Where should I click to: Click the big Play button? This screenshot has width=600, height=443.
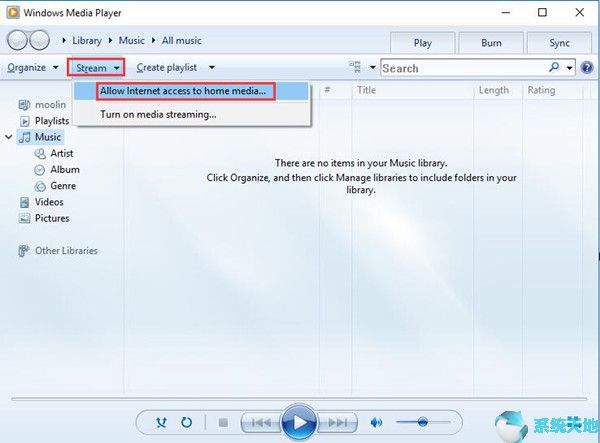pyautogui.click(x=299, y=422)
